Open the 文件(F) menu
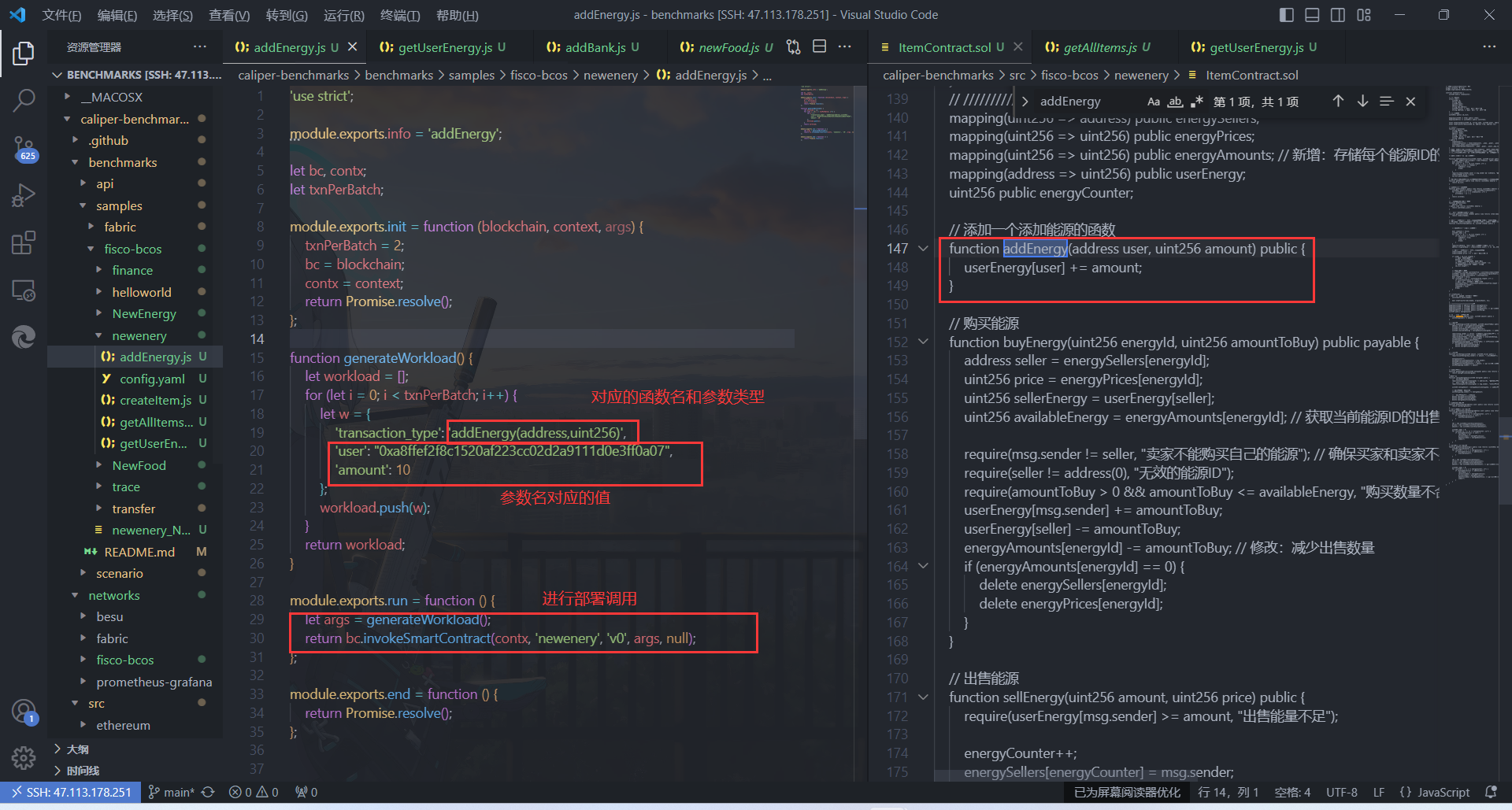 point(61,15)
